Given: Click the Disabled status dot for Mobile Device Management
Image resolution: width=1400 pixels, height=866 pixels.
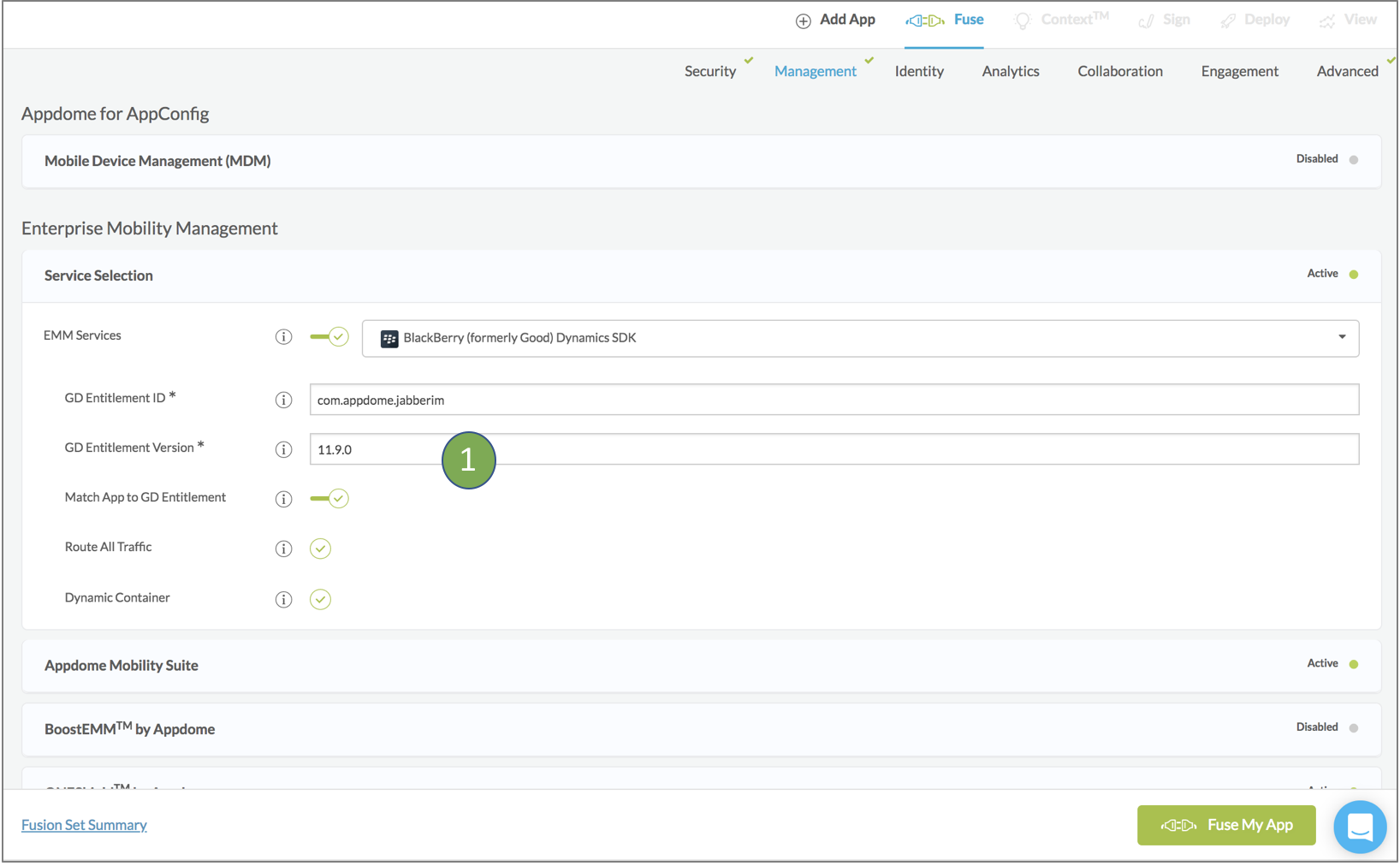Looking at the screenshot, I should [1354, 160].
